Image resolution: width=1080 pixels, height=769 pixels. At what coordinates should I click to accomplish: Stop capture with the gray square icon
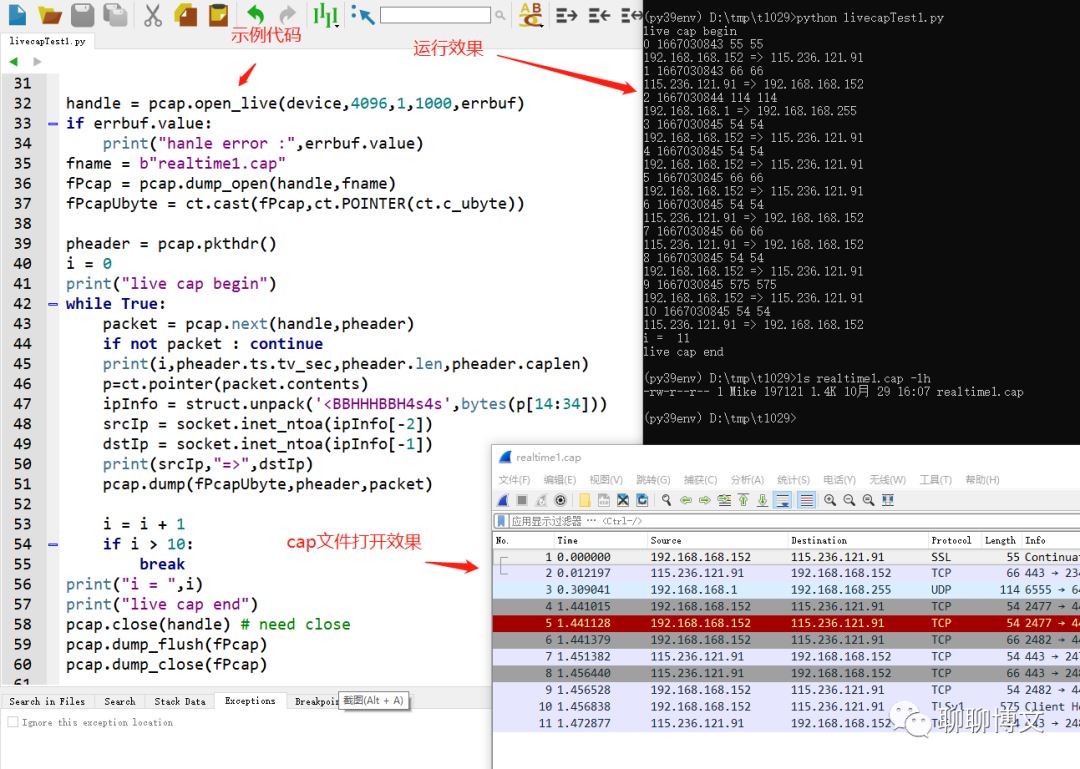(x=522, y=500)
